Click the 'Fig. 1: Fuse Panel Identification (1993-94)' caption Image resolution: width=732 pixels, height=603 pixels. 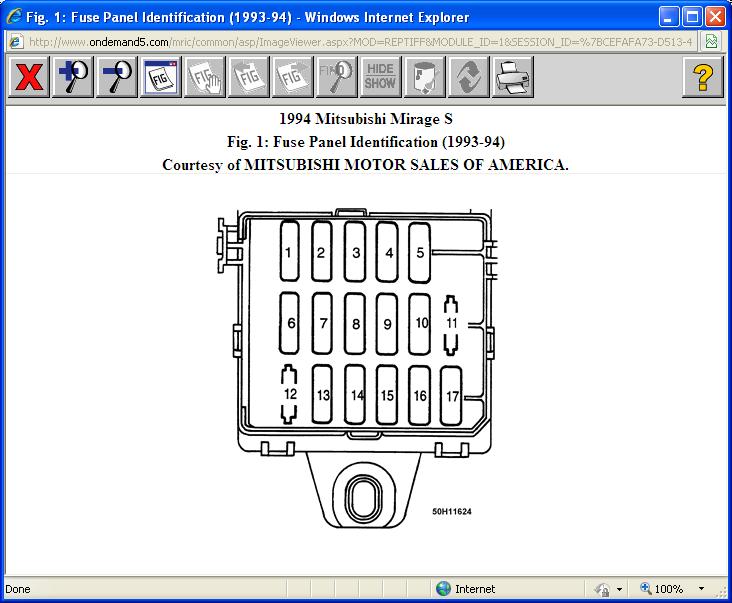(366, 142)
